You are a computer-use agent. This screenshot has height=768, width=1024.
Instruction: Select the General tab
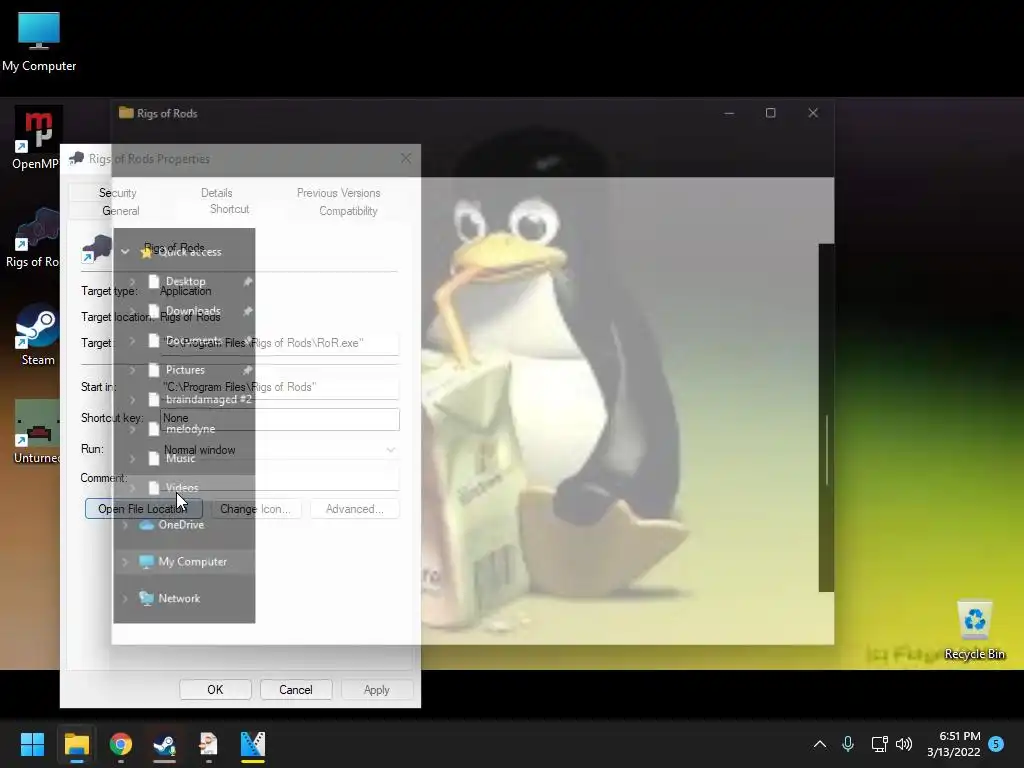[x=121, y=211]
